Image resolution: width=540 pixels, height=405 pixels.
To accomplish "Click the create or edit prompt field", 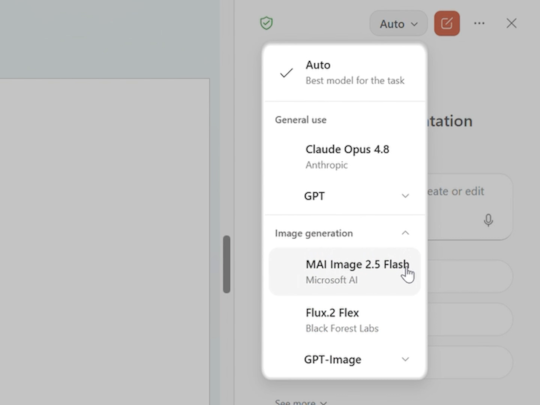I will click(470, 207).
